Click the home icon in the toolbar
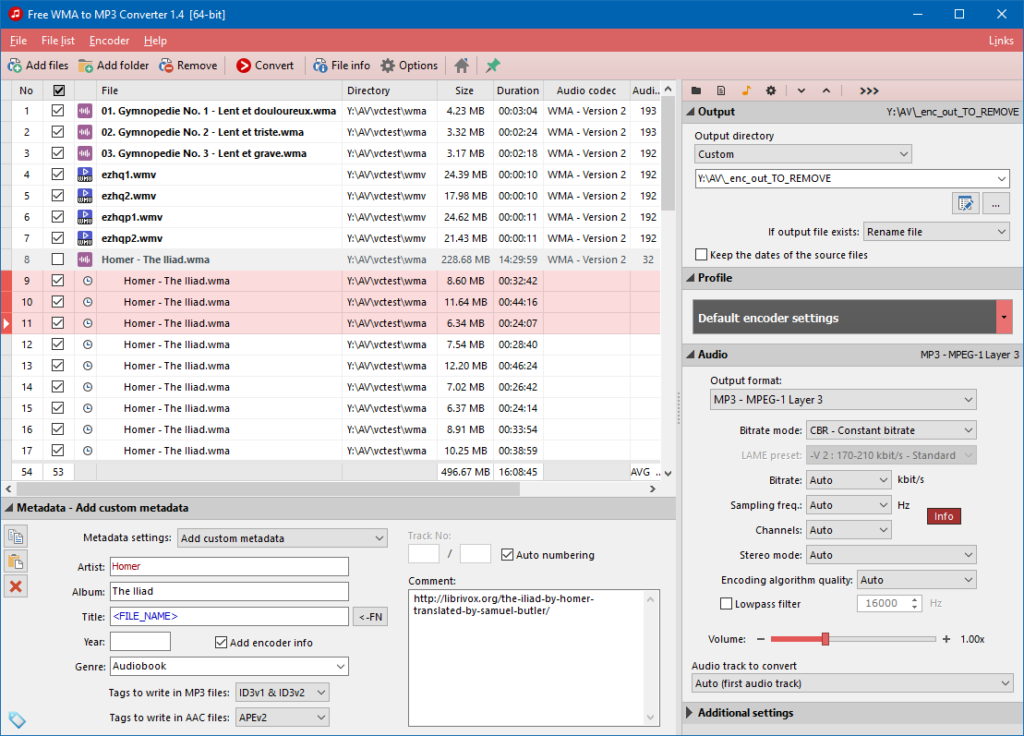 [x=462, y=65]
